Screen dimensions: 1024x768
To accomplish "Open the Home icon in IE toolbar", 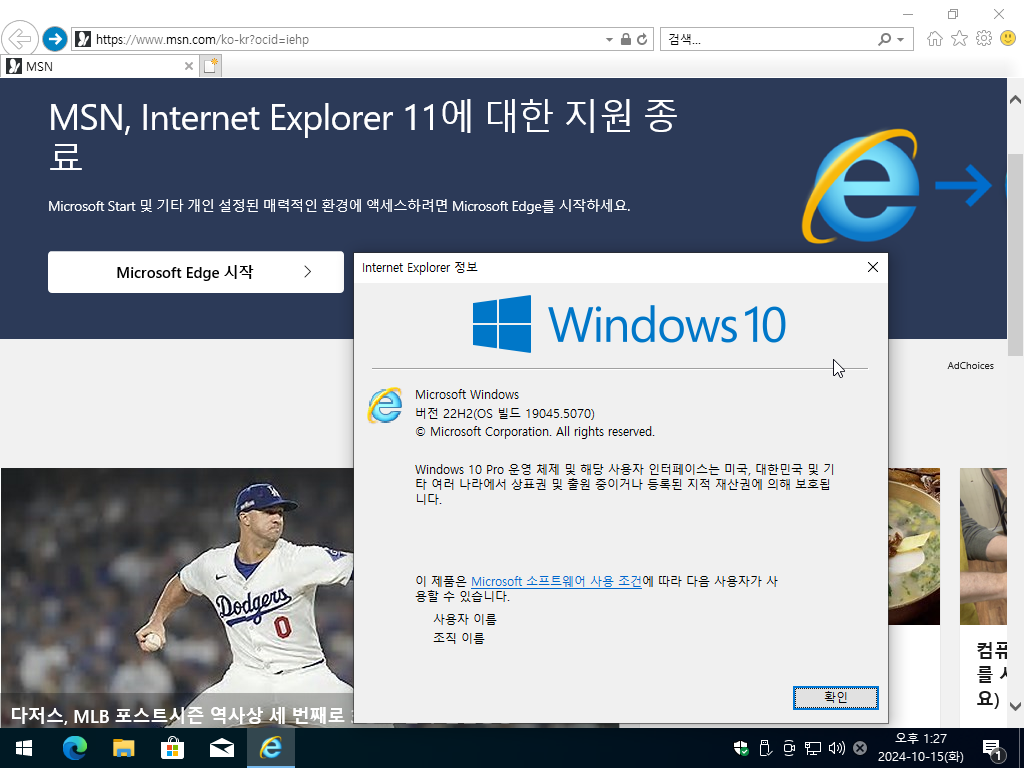I will [935, 39].
